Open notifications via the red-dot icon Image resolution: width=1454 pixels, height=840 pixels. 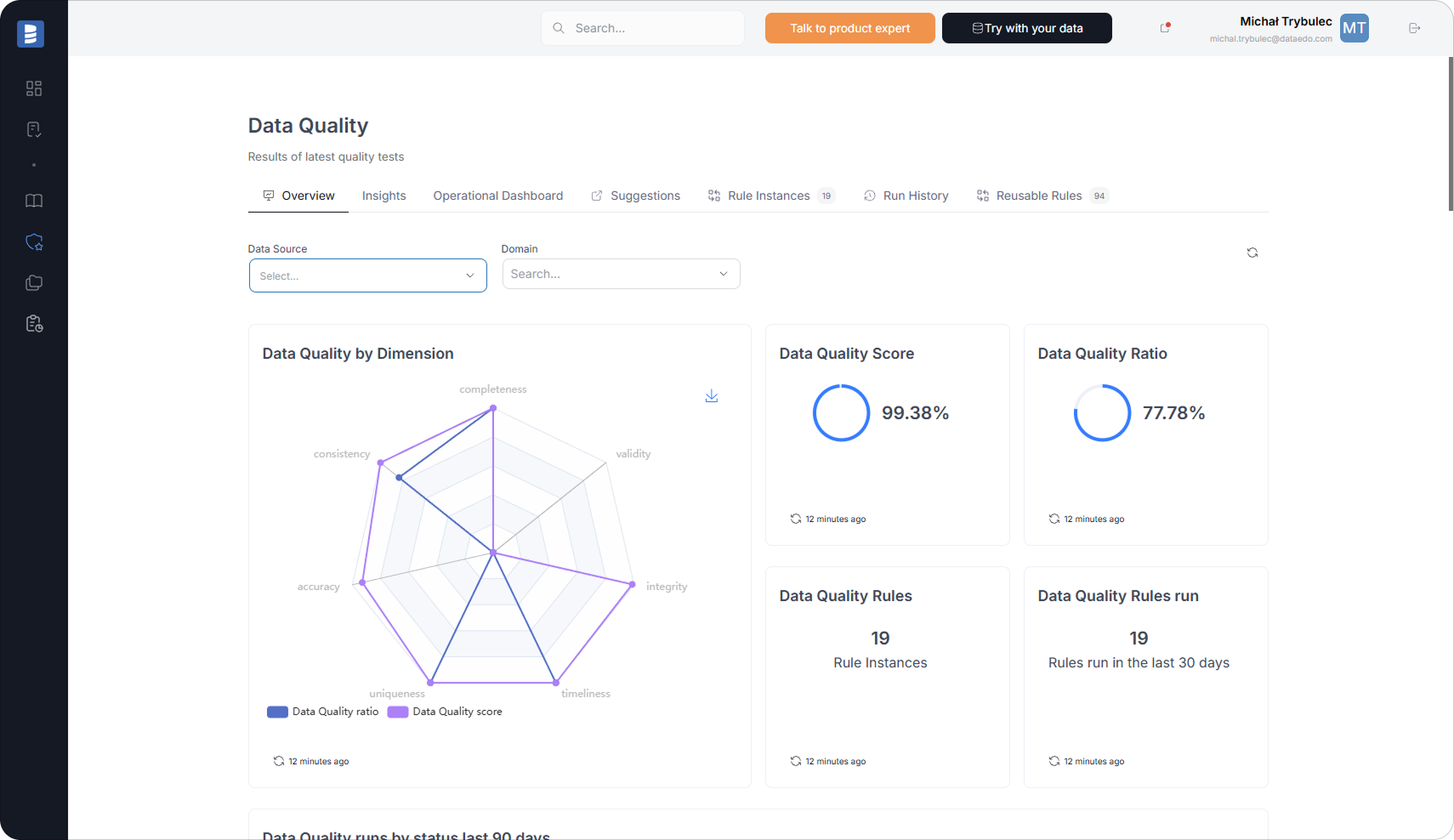(x=1164, y=27)
